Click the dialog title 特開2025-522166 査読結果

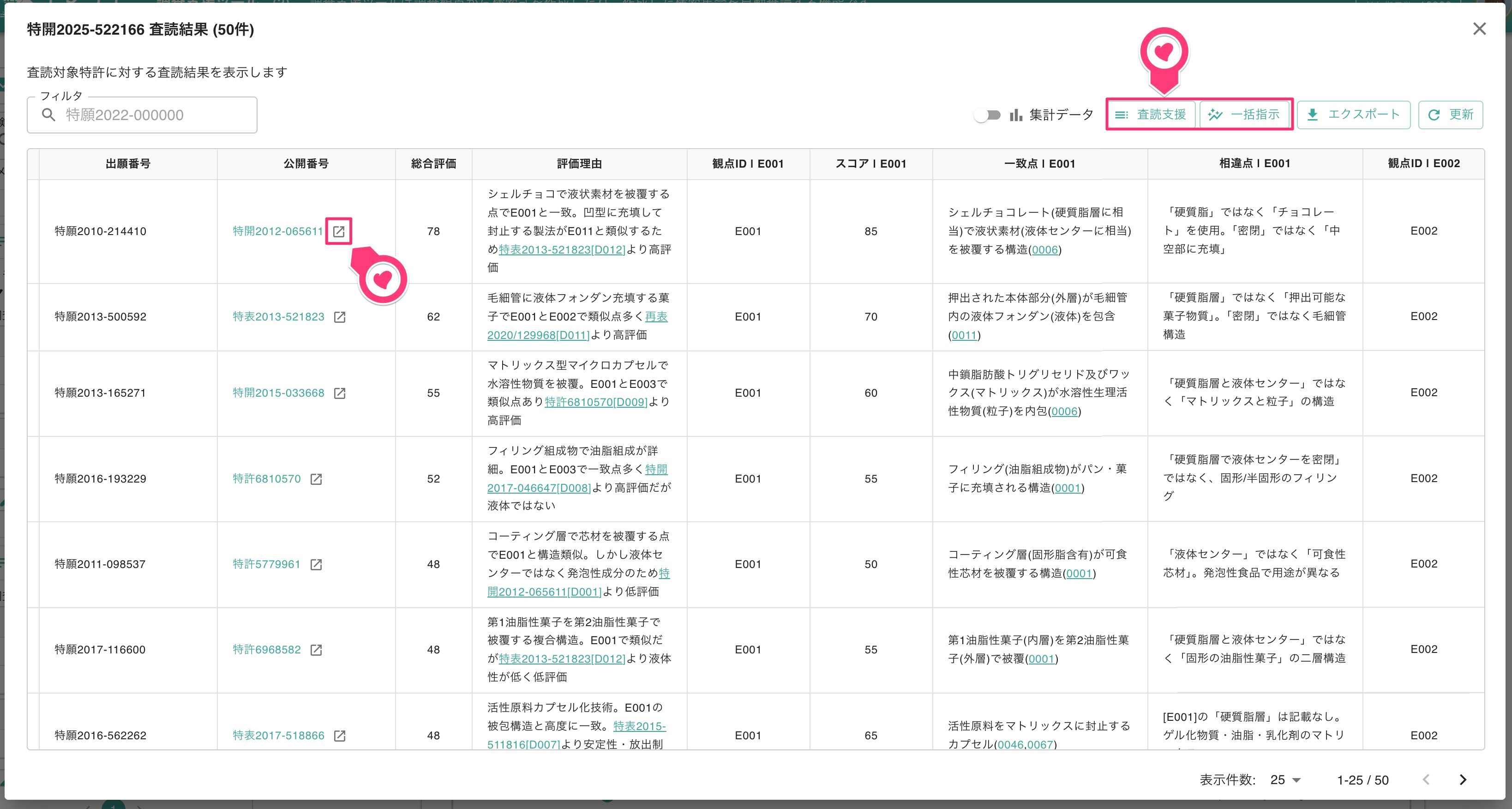tap(140, 30)
